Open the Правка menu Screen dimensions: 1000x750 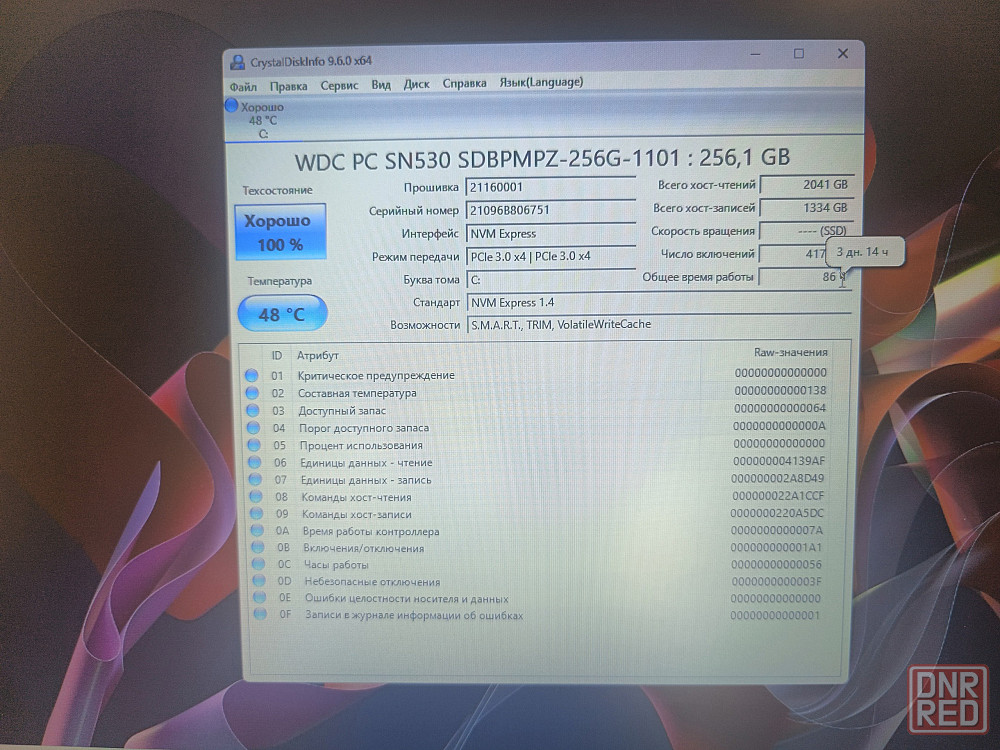pos(288,86)
